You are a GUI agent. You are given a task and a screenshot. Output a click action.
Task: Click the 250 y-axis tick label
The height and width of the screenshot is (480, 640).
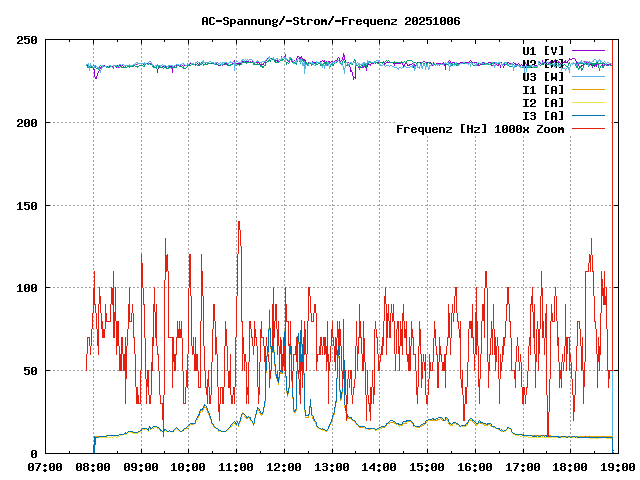tap(26, 40)
